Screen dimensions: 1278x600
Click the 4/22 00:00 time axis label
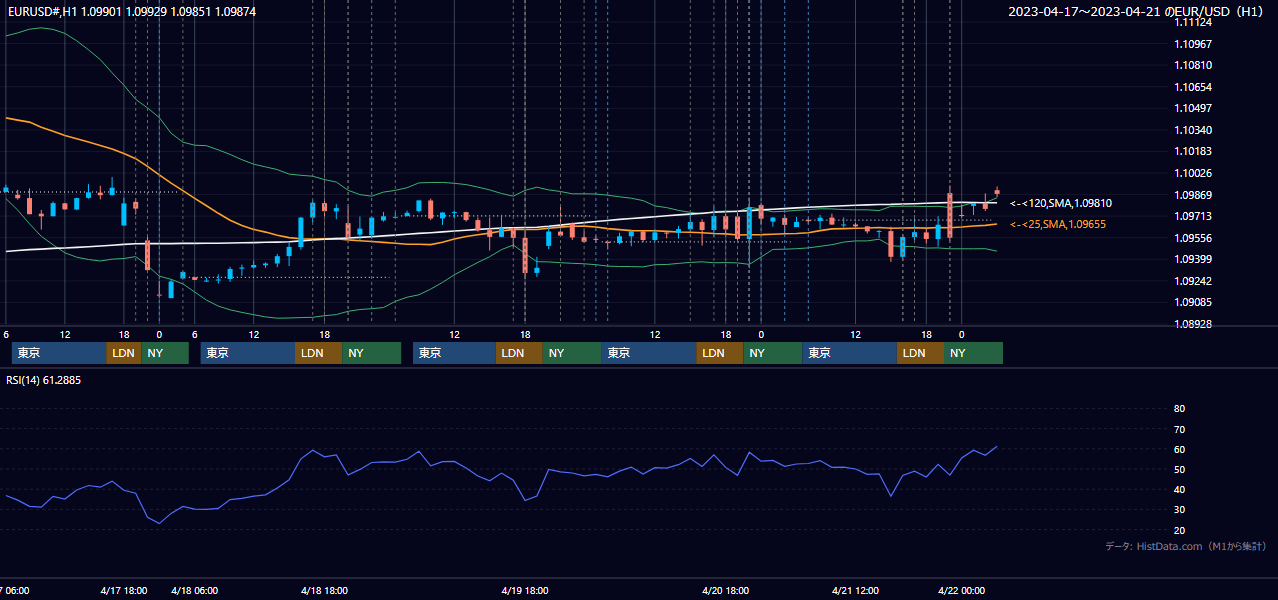click(x=962, y=590)
